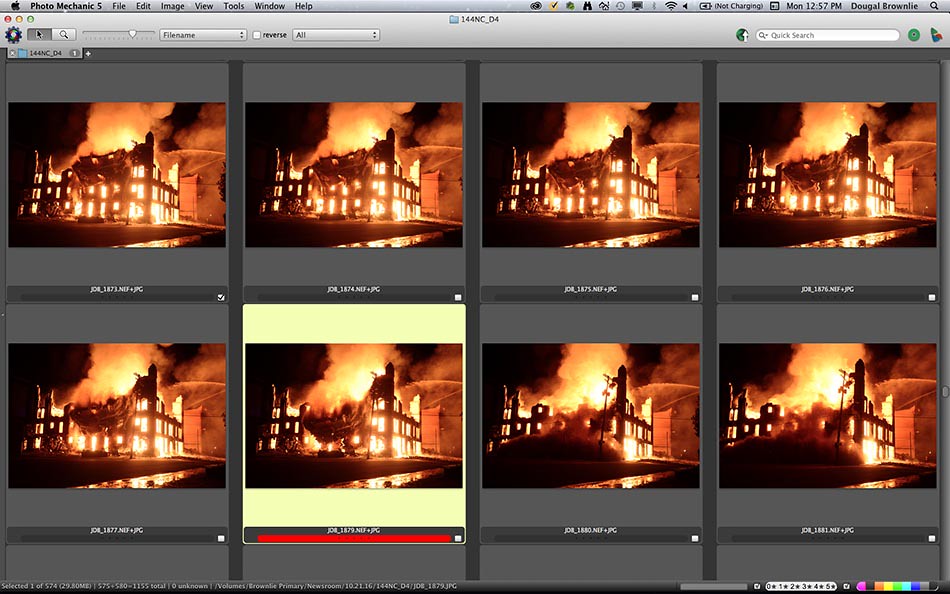The height and width of the screenshot is (594, 950).
Task: Tag the JD8_1876 photo checkbox
Action: click(x=932, y=297)
